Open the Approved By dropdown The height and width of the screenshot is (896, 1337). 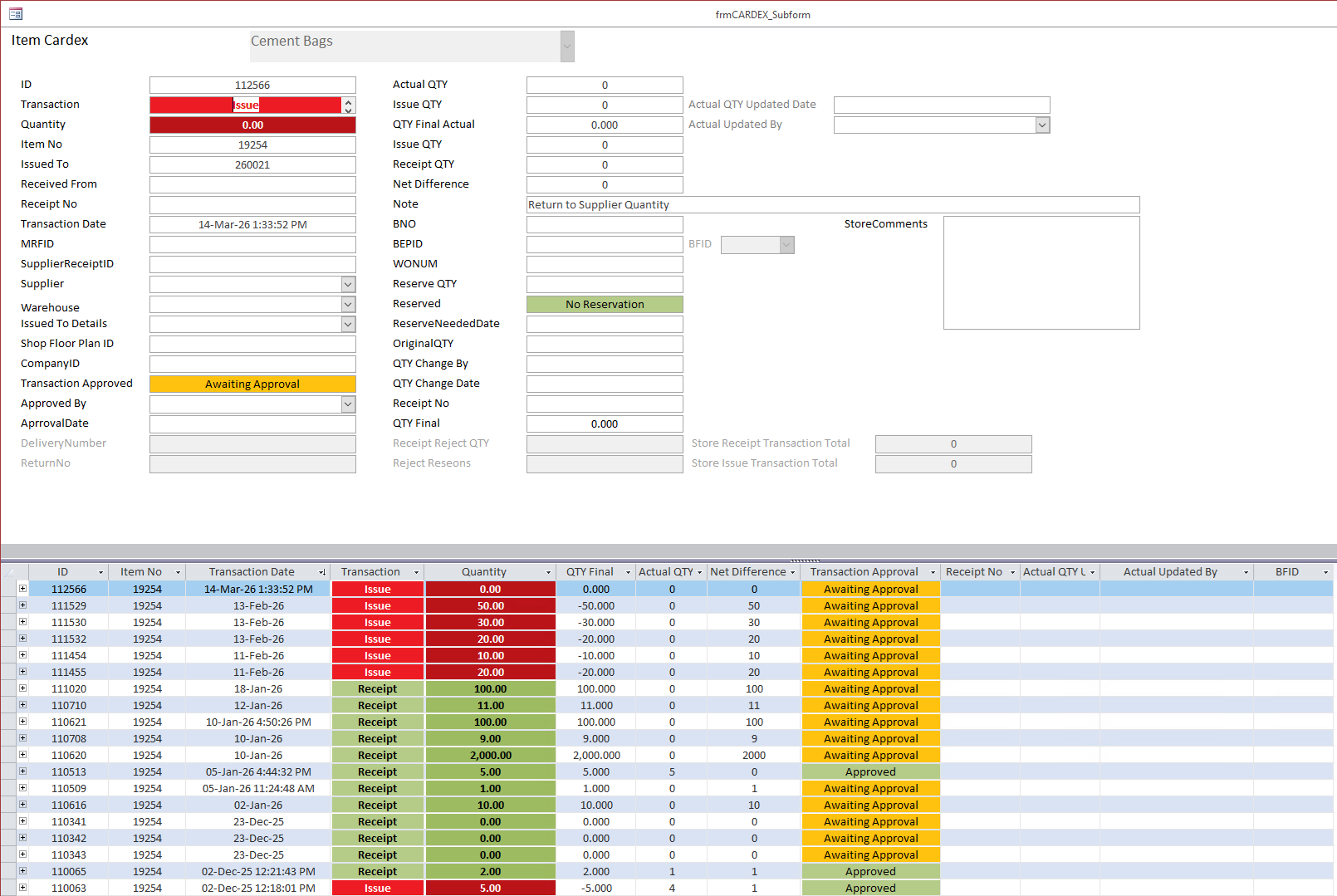tap(348, 404)
